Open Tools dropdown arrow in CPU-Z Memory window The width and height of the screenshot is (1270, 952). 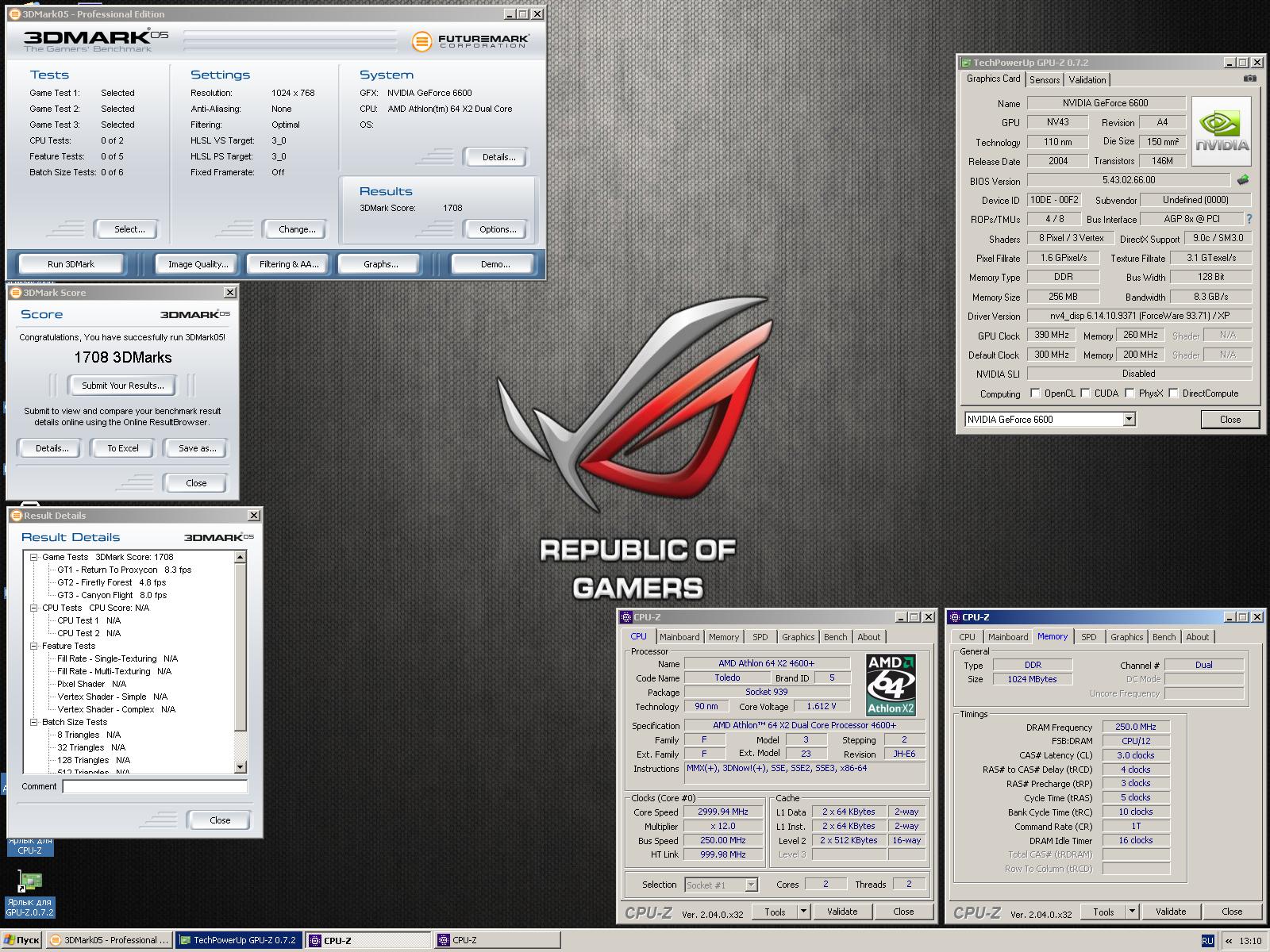[1132, 912]
